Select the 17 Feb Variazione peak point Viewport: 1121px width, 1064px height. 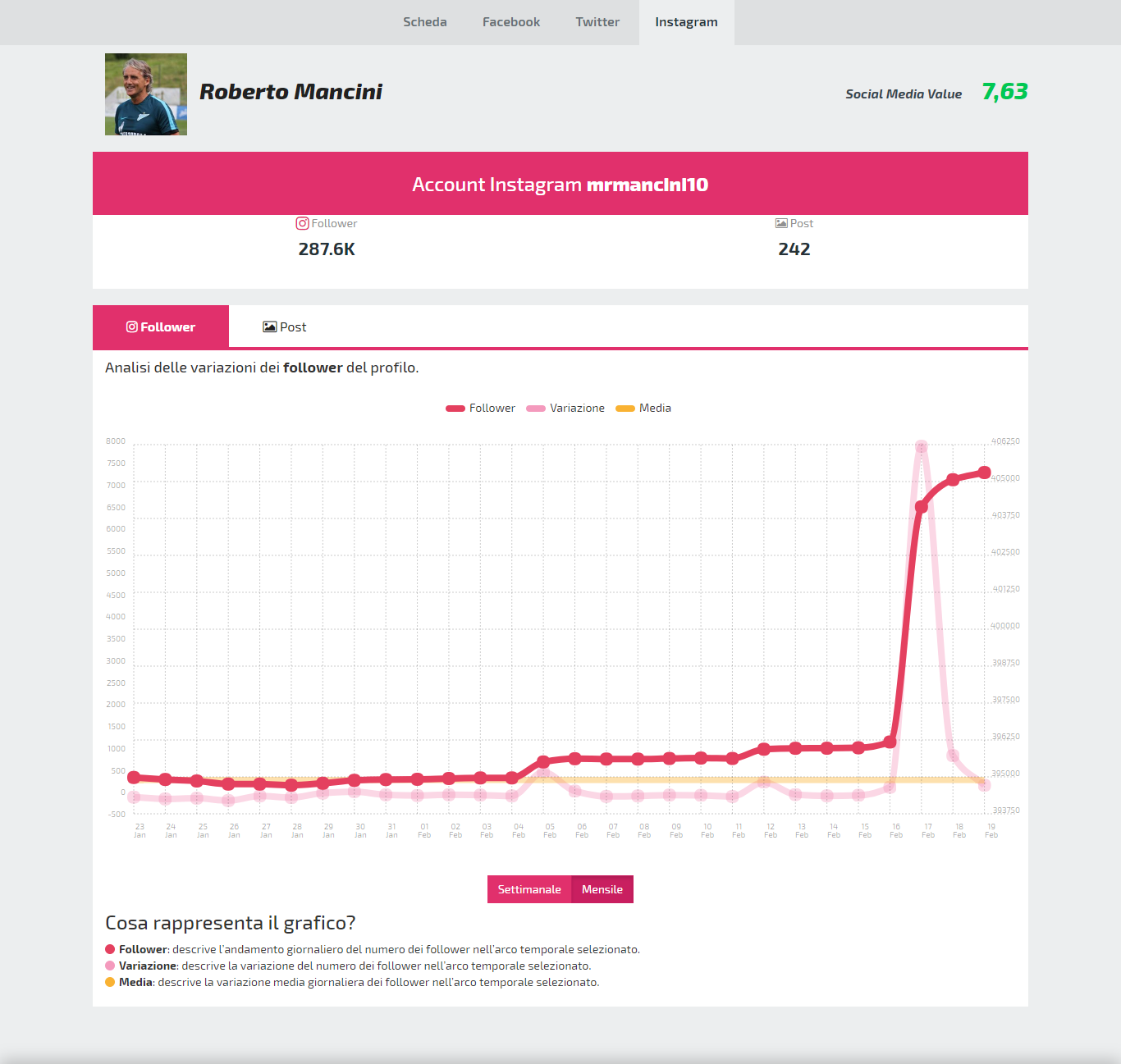coord(922,446)
